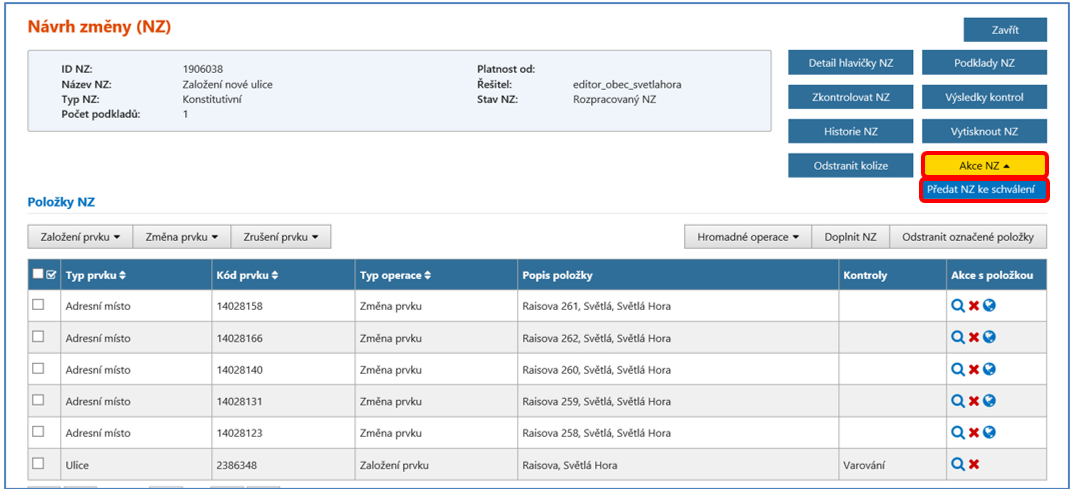Viewport: 1075px width, 489px height.
Task: Remove Raisova 258 item with red X
Action: coord(973,433)
